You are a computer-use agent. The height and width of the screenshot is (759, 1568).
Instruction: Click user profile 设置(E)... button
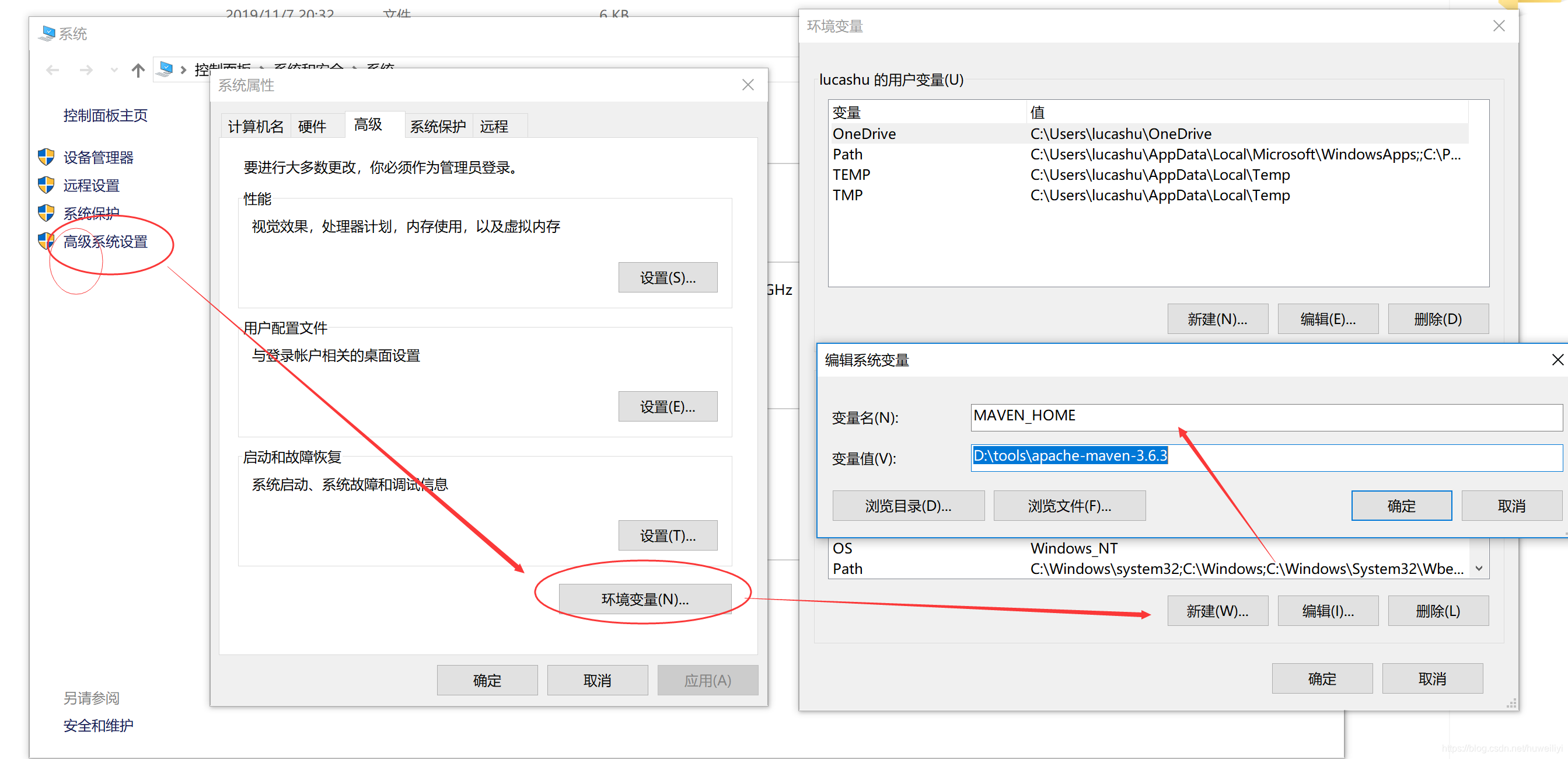click(668, 406)
